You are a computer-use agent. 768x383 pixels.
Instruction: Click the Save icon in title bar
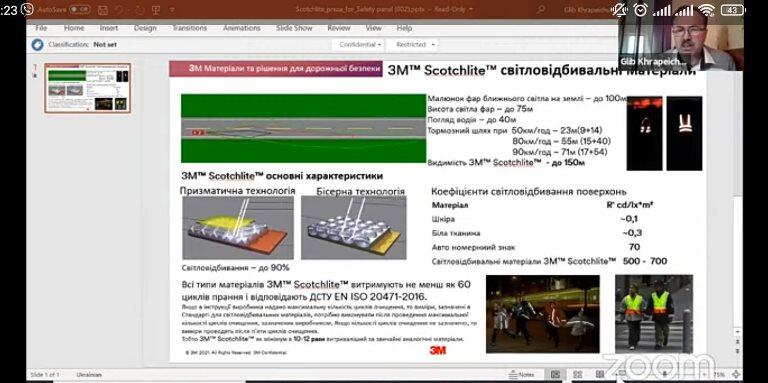(x=103, y=9)
